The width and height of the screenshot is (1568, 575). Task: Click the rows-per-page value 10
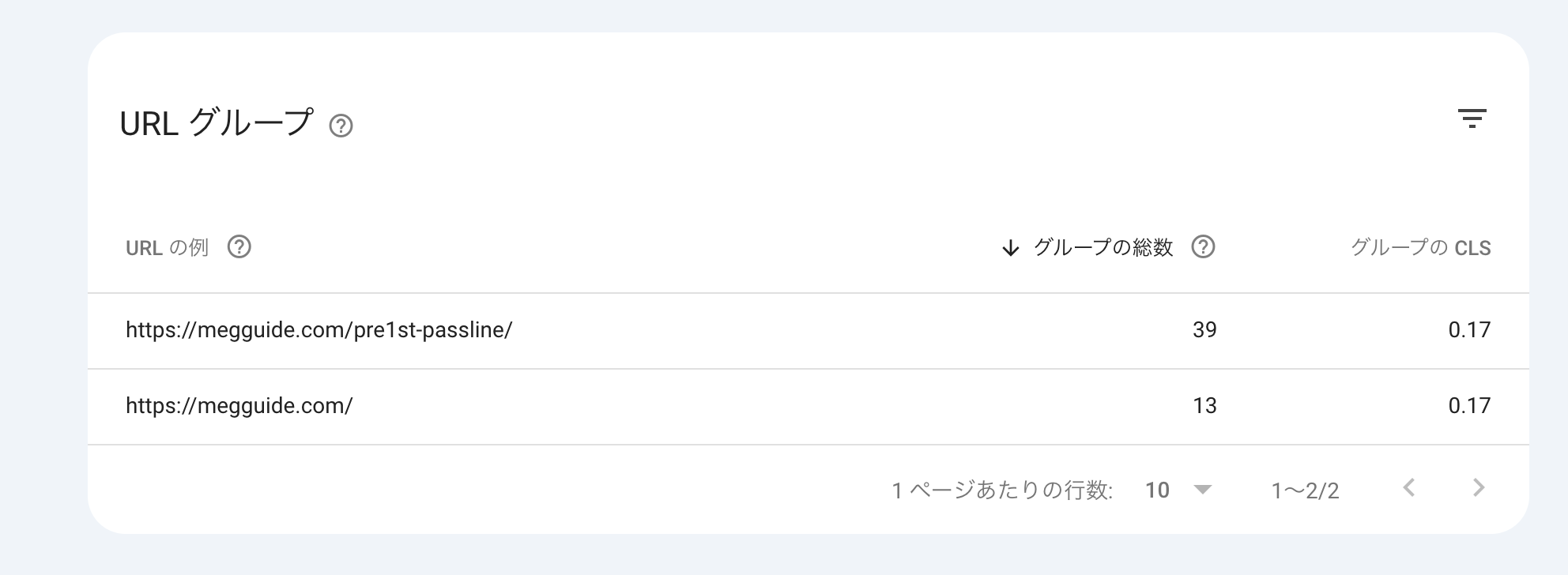point(1157,490)
